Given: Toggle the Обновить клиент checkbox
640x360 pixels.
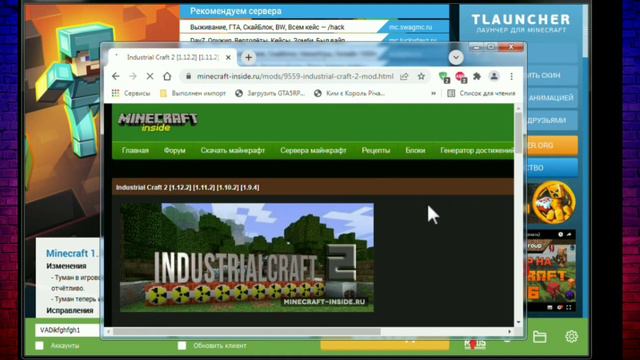Looking at the screenshot, I should click(182, 346).
